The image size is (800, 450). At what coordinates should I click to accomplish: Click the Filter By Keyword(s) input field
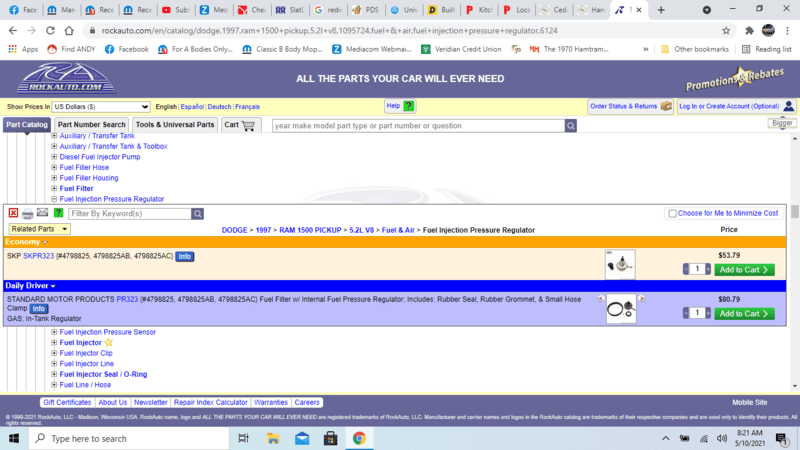[x=128, y=213]
